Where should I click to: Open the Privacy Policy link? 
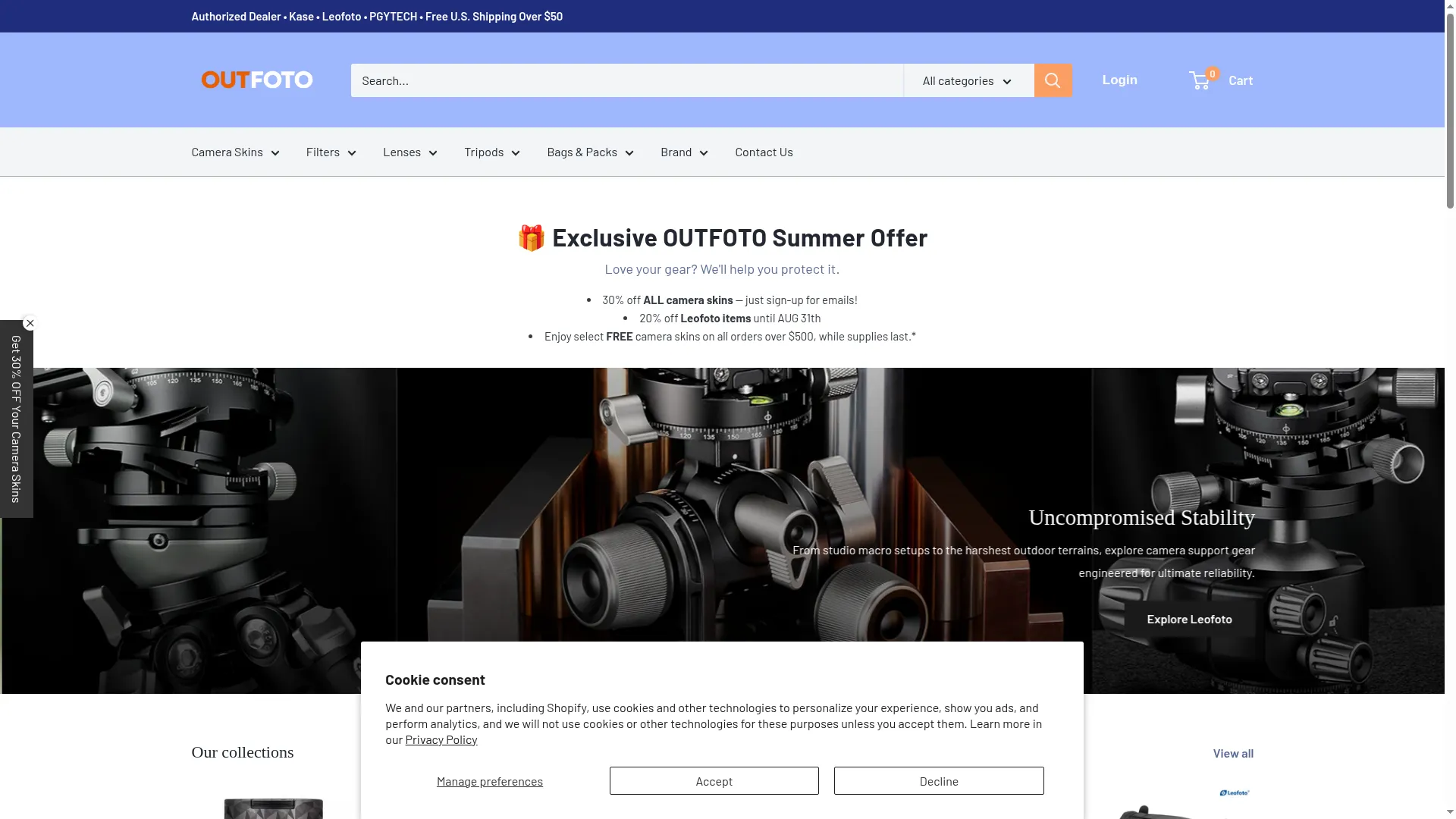pos(441,739)
